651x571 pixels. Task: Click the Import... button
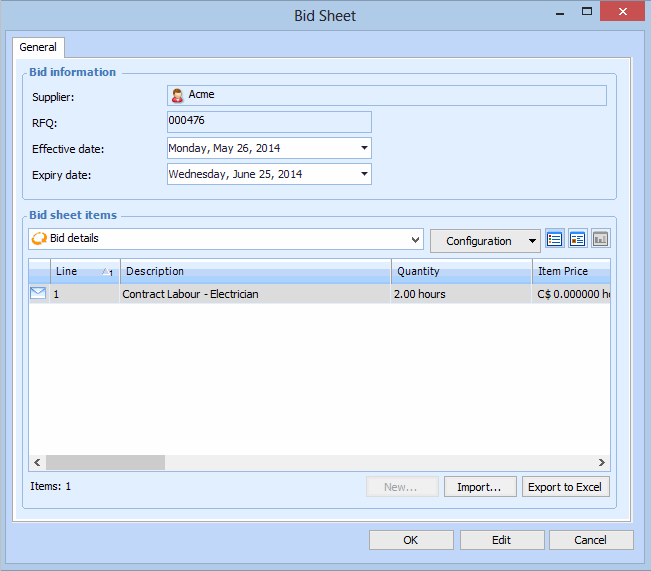(480, 487)
